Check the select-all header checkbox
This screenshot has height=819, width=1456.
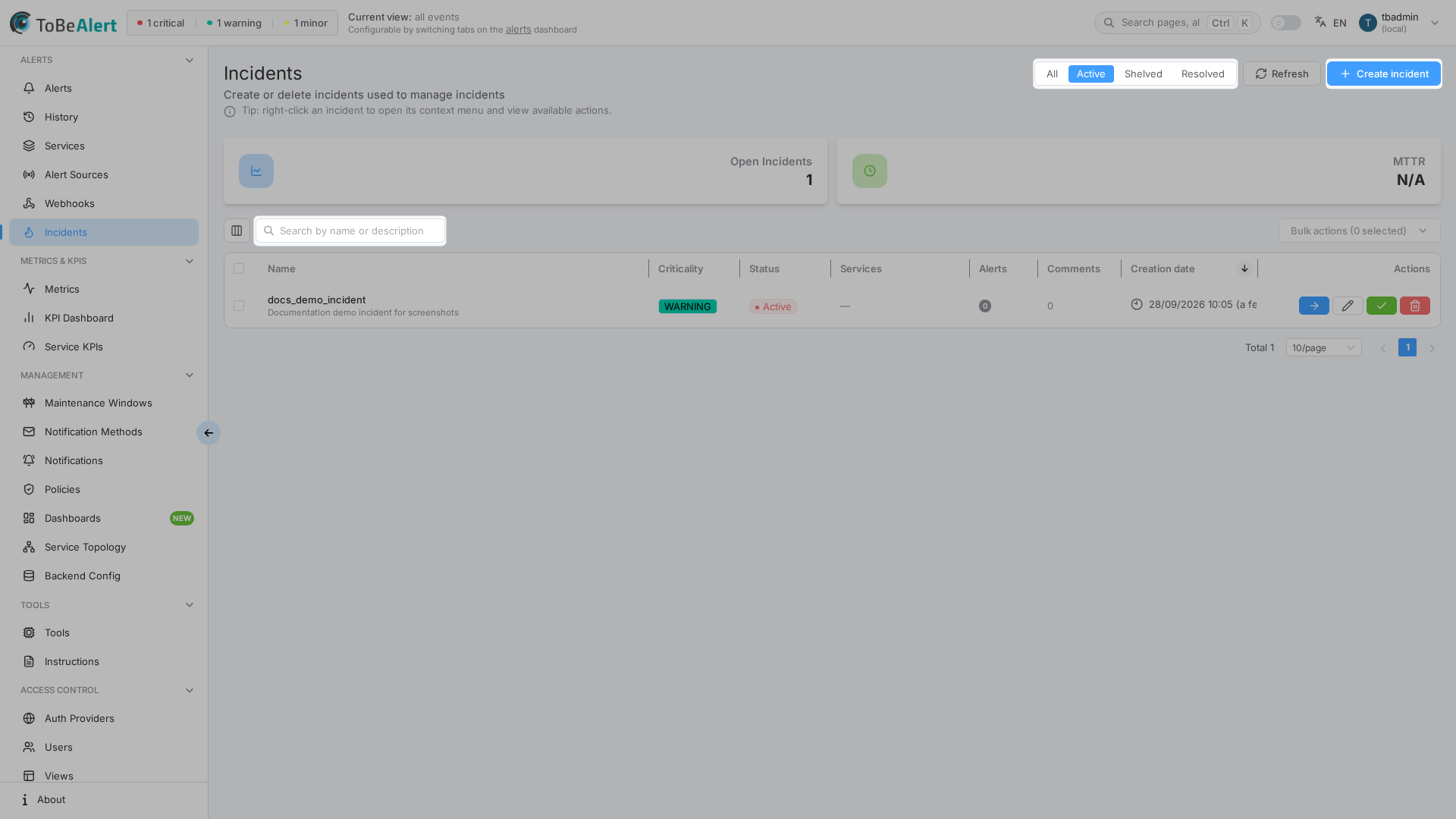click(239, 268)
